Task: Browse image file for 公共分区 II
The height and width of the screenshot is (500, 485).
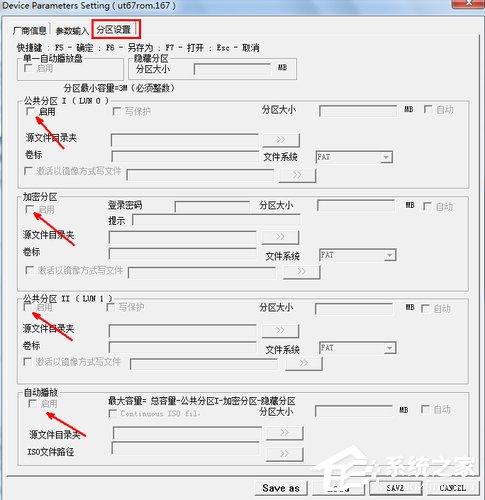Action: pyautogui.click(x=304, y=363)
